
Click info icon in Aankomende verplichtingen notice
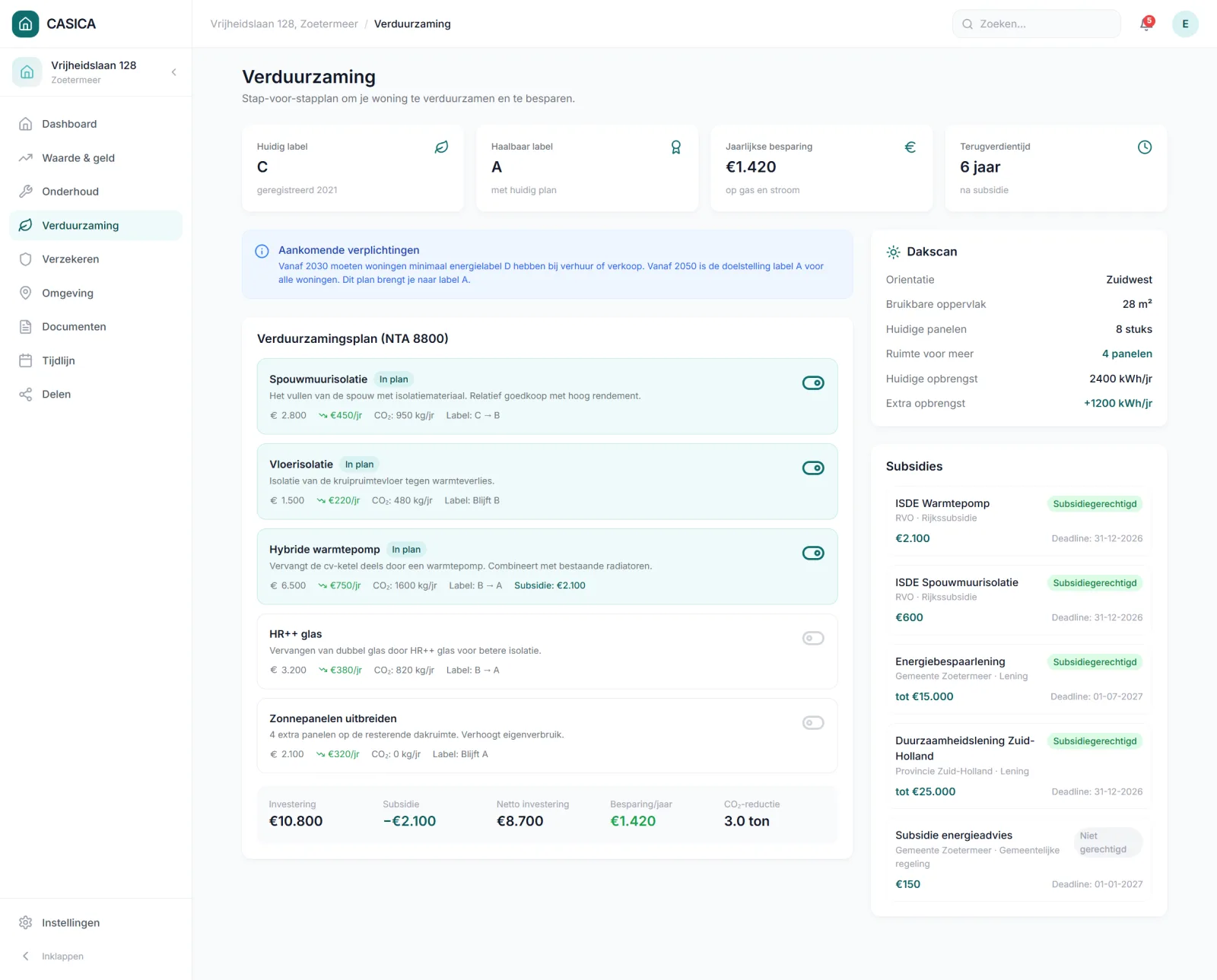[262, 252]
